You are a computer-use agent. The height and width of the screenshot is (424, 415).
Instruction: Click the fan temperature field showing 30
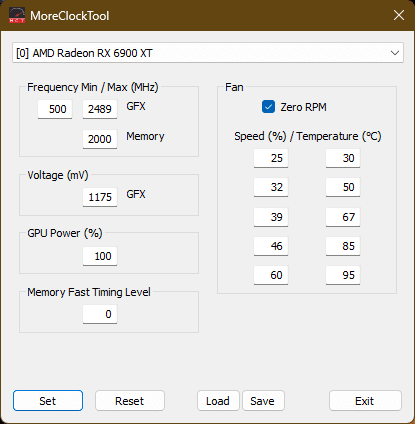tap(343, 158)
